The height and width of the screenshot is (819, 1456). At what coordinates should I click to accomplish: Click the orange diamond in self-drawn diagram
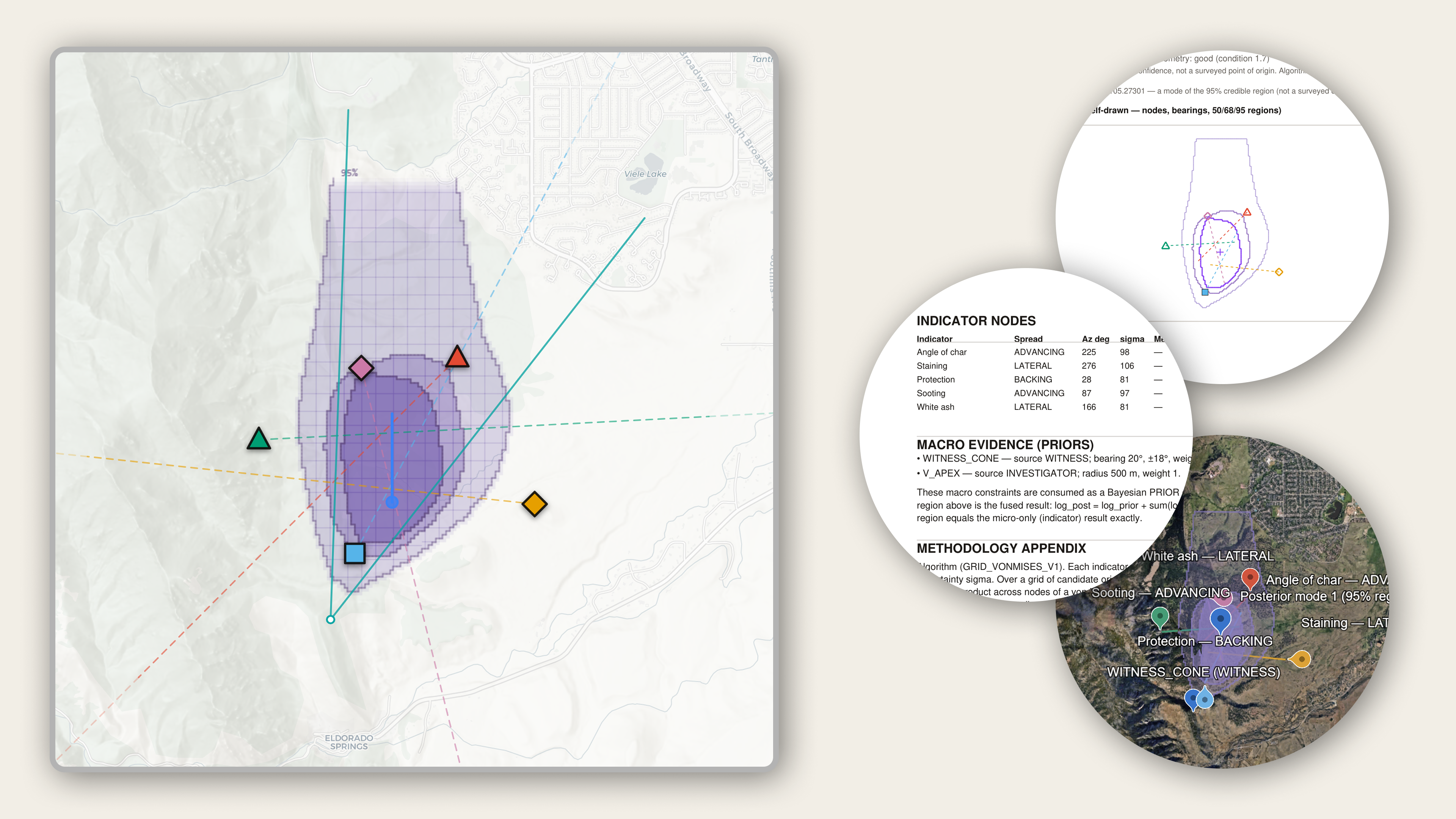pos(1279,272)
